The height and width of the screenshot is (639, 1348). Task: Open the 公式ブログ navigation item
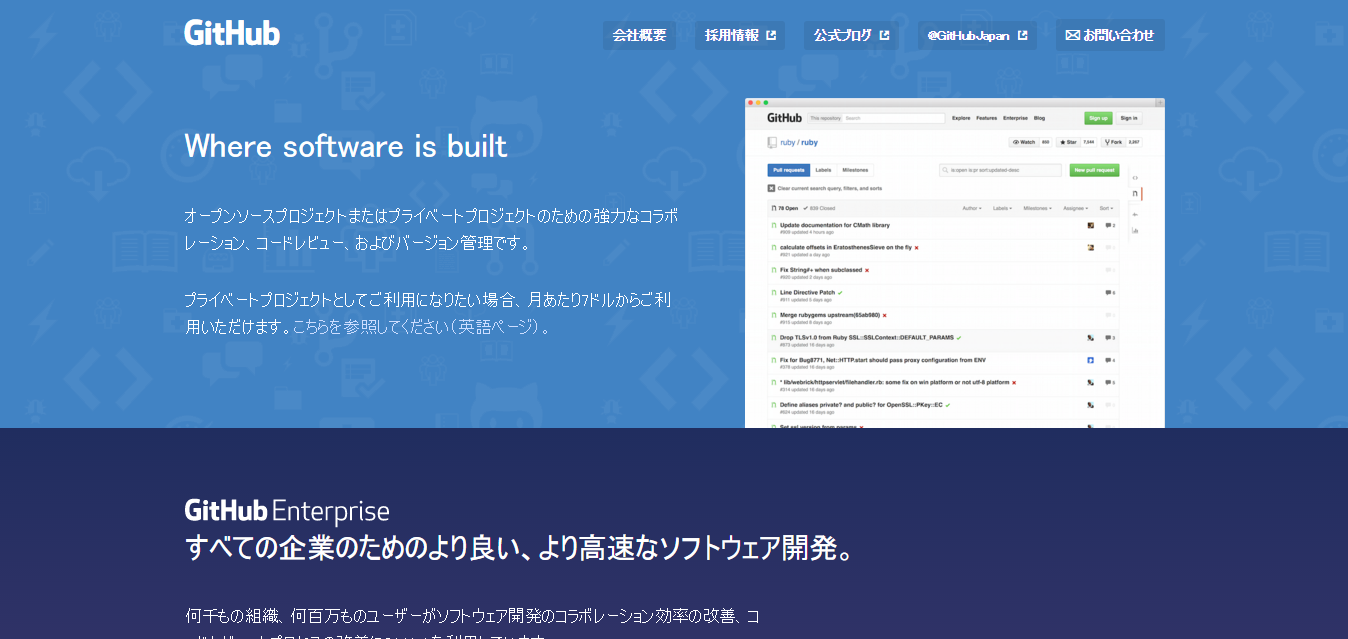pos(842,35)
